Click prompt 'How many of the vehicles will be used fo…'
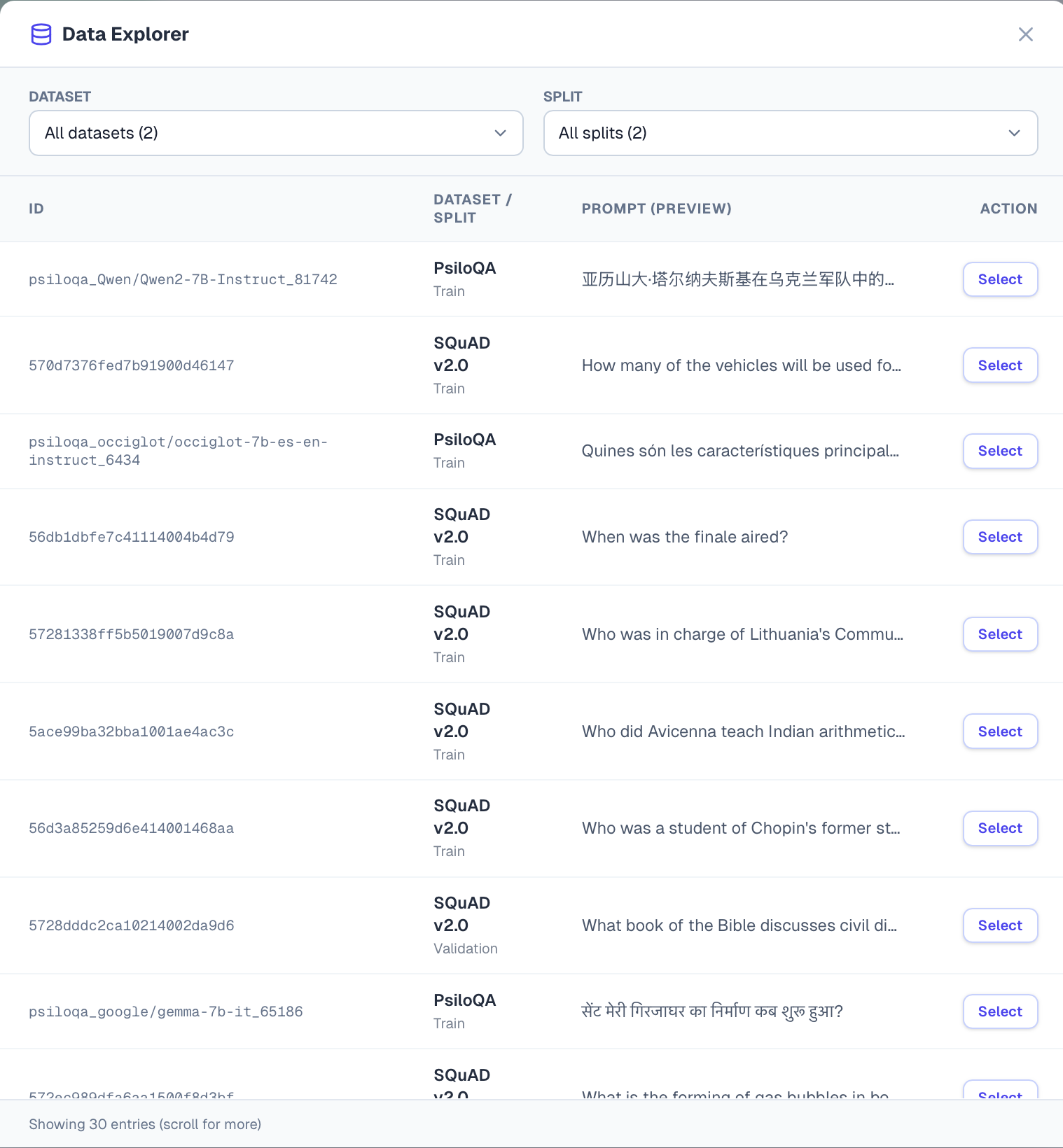Screen dimensions: 1063x1148 click(742, 365)
